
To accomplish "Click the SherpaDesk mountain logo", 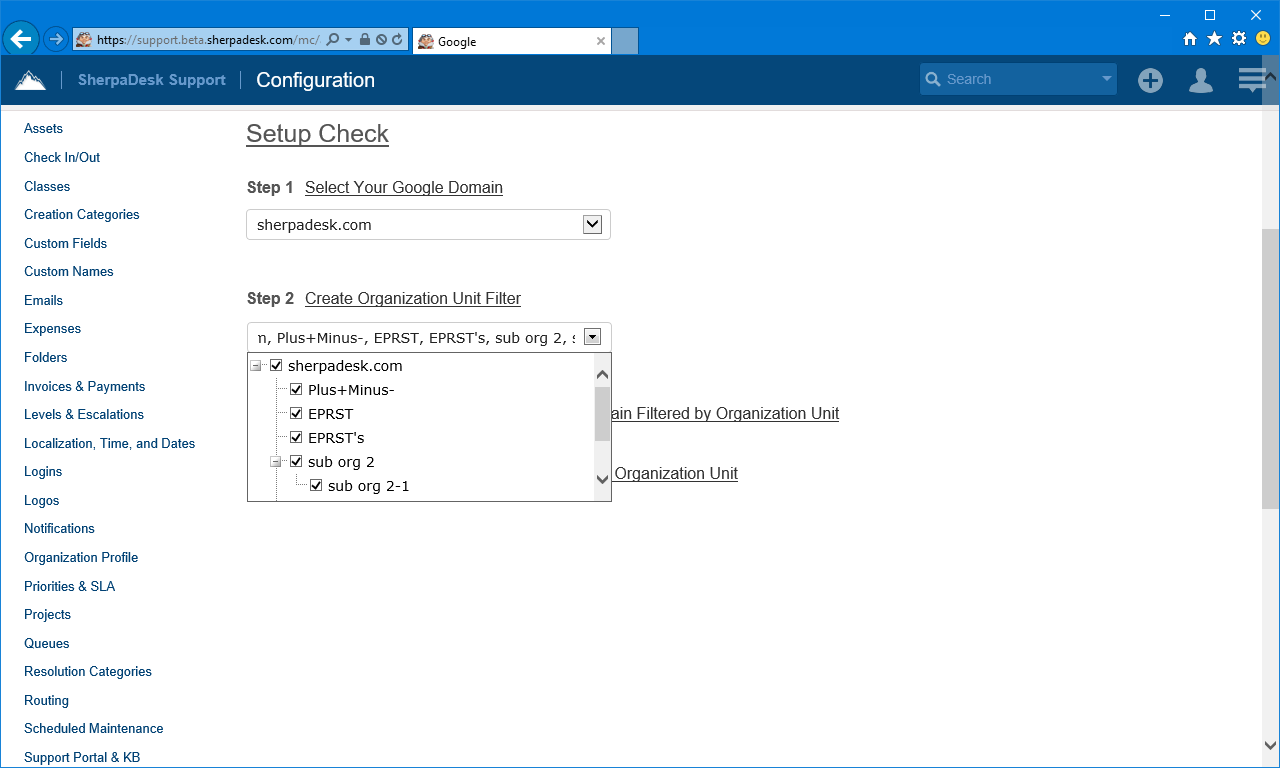I will coord(30,78).
